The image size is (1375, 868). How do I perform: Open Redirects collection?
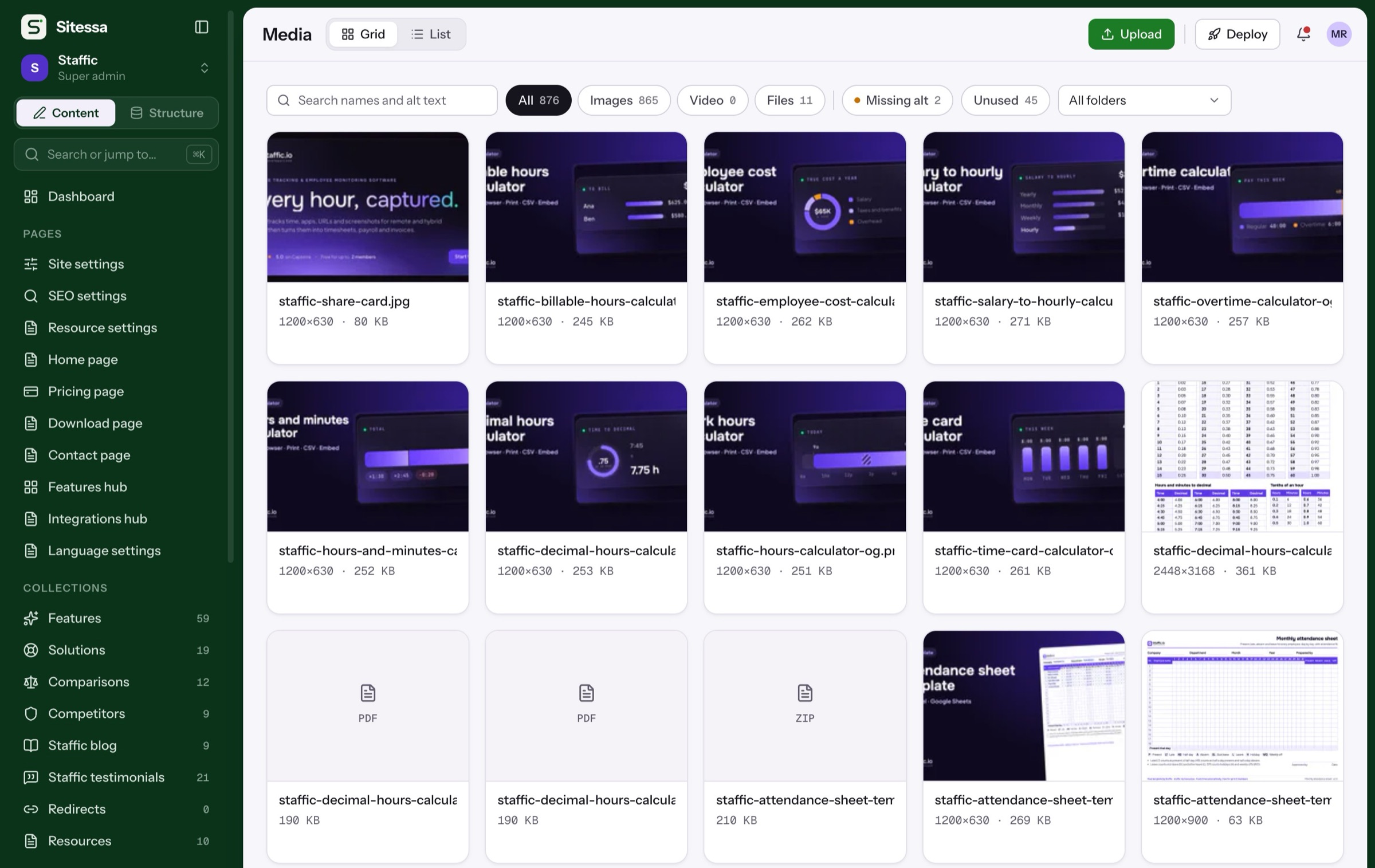(x=116, y=809)
